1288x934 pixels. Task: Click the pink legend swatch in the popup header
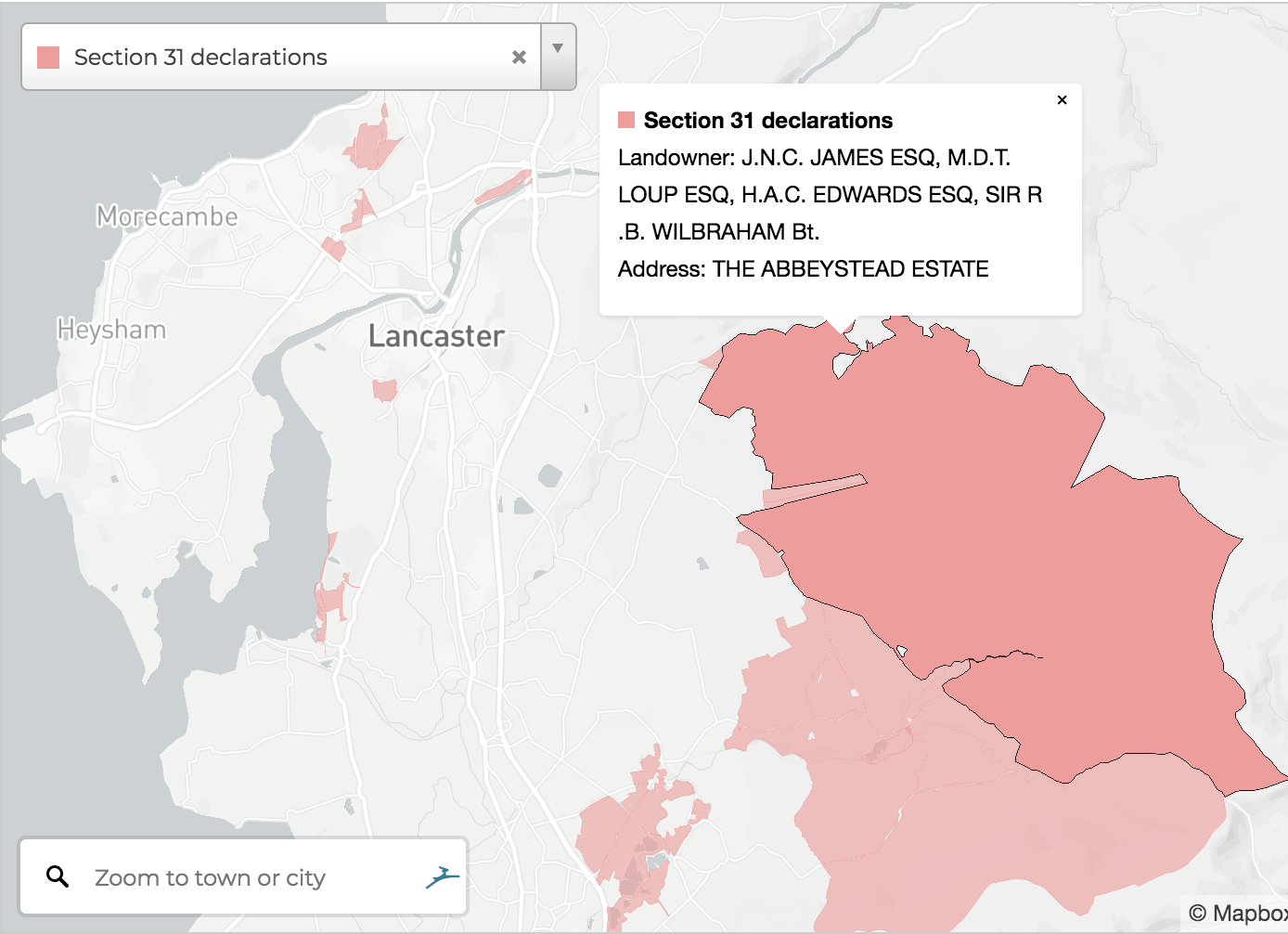[626, 119]
